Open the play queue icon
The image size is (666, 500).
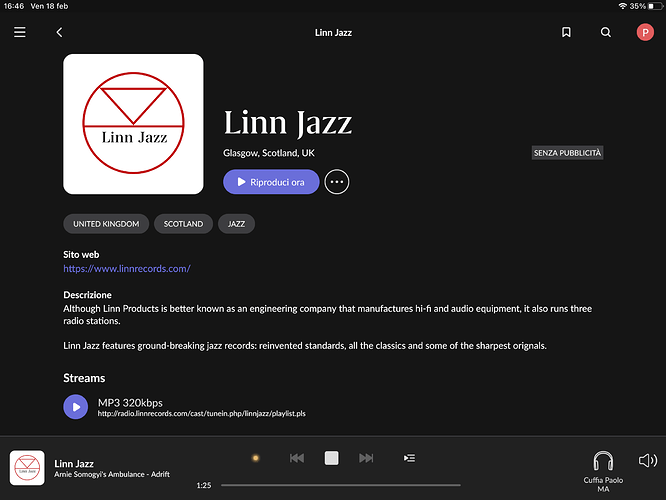(409, 458)
